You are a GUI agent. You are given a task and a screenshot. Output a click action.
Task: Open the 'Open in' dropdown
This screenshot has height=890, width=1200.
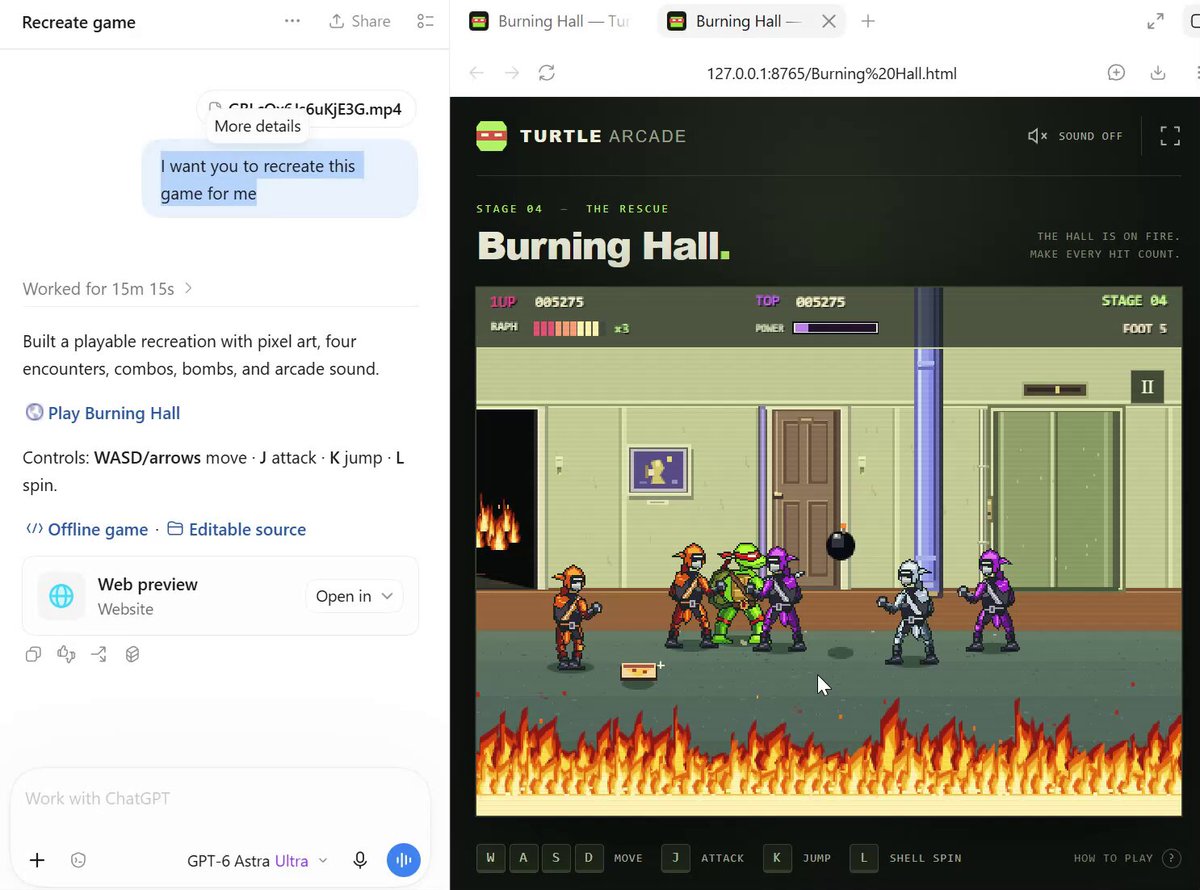[x=353, y=596]
